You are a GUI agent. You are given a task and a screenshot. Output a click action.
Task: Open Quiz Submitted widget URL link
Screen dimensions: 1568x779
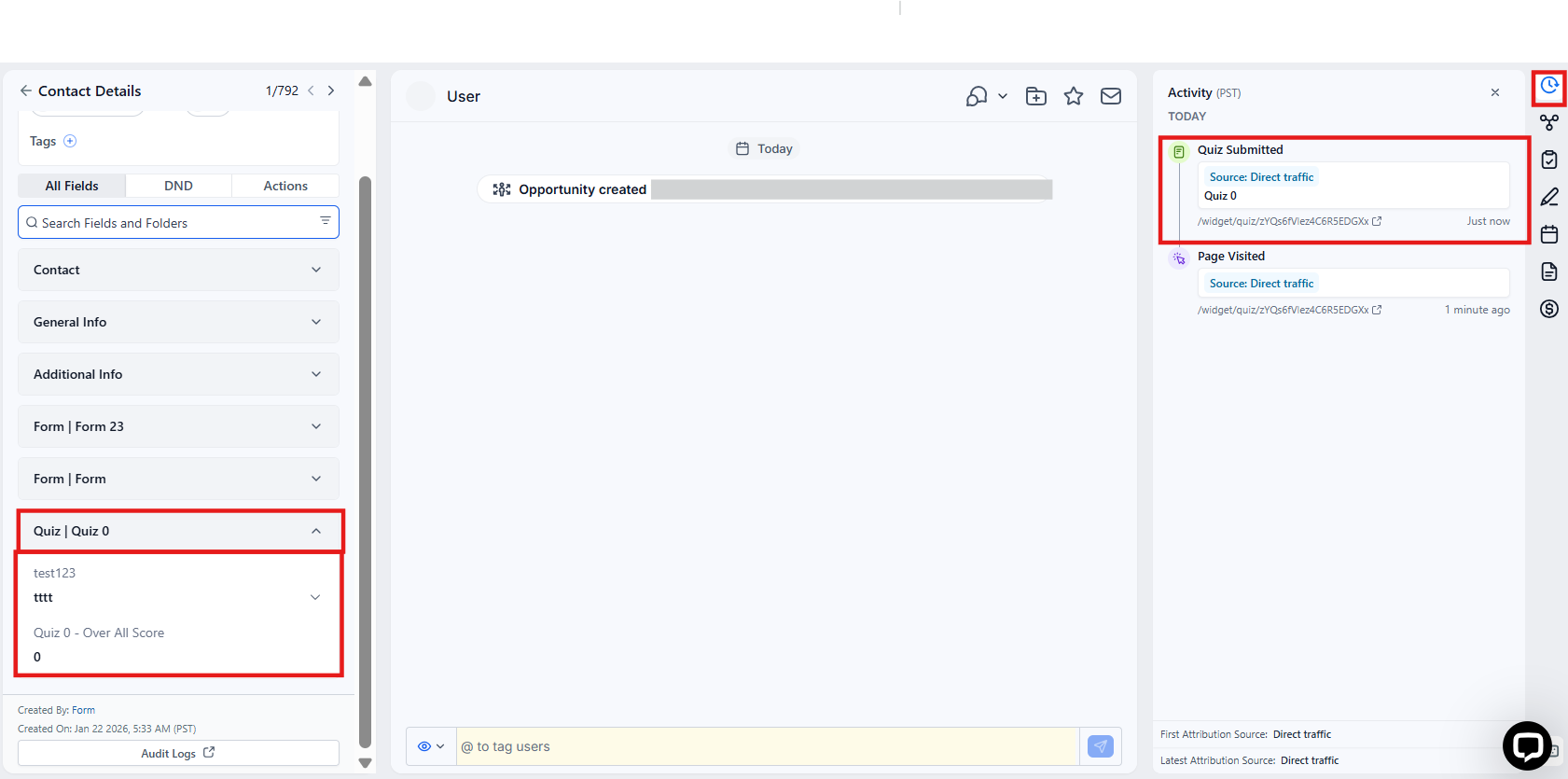[x=1289, y=221]
